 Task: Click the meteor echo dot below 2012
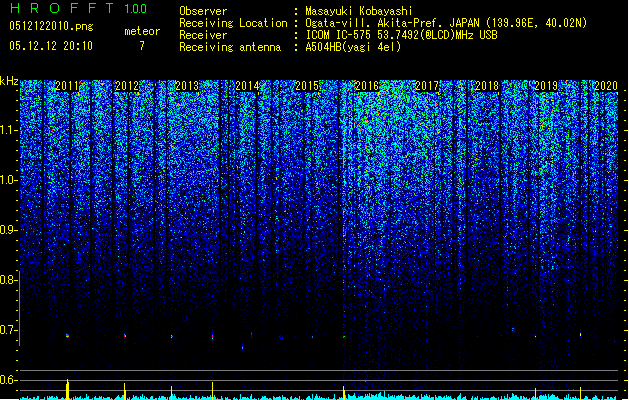tap(125, 336)
